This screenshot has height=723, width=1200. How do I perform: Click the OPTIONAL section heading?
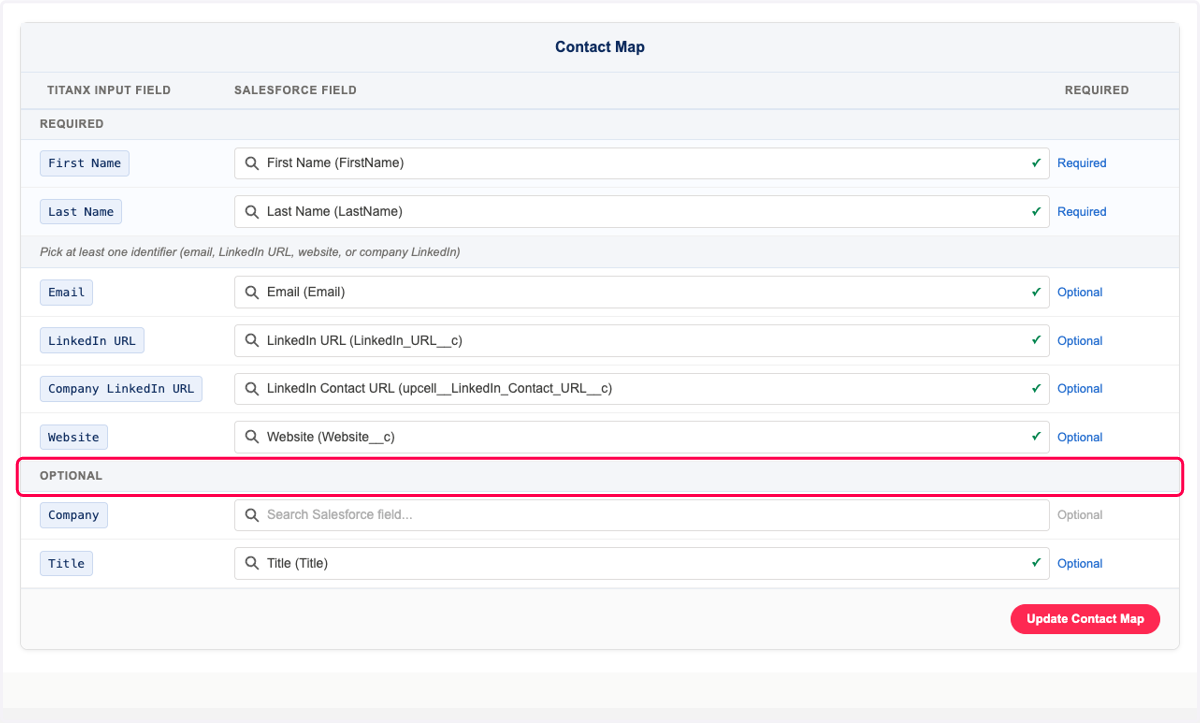(71, 476)
